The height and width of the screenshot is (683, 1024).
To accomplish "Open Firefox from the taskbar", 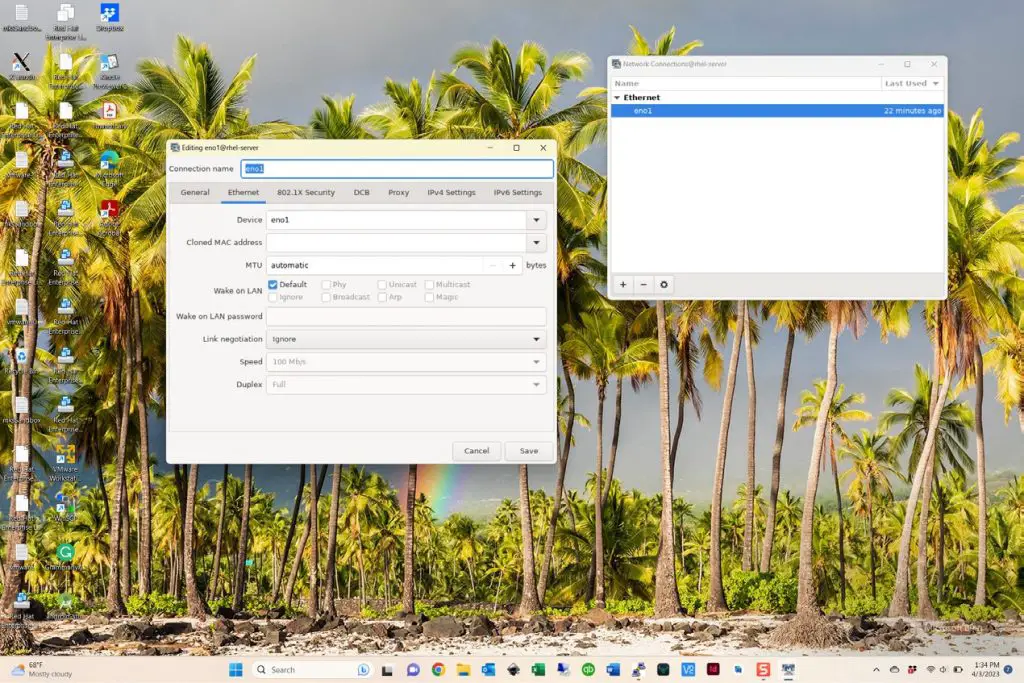I will tap(662, 669).
